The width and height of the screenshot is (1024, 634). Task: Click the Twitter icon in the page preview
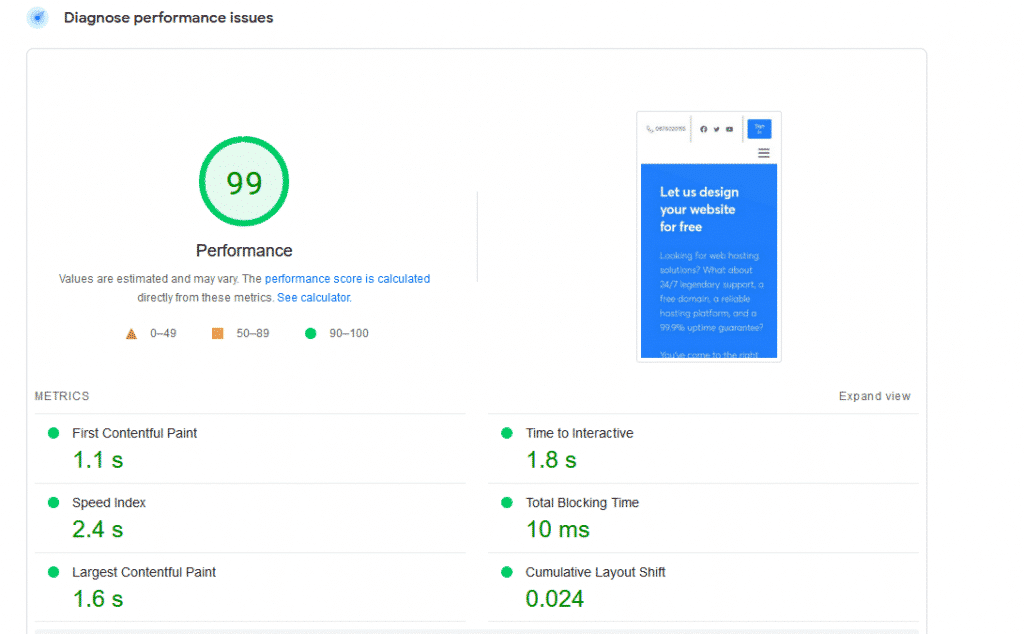pyautogui.click(x=716, y=129)
